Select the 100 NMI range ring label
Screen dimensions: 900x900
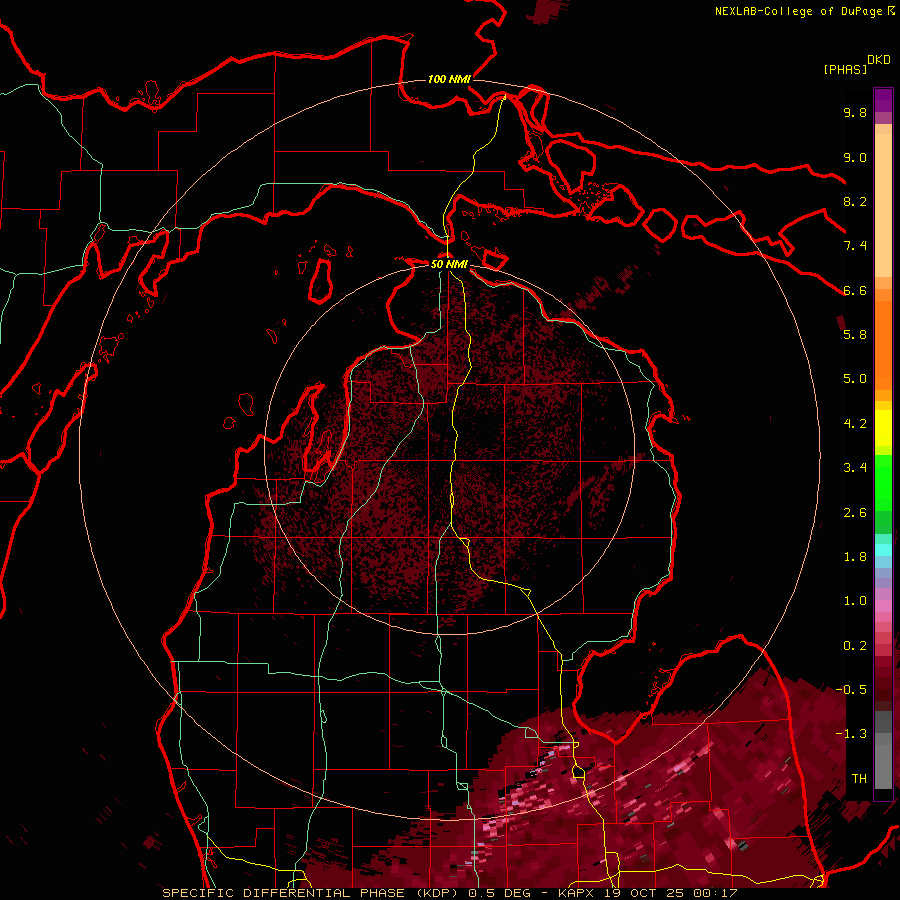click(x=449, y=79)
